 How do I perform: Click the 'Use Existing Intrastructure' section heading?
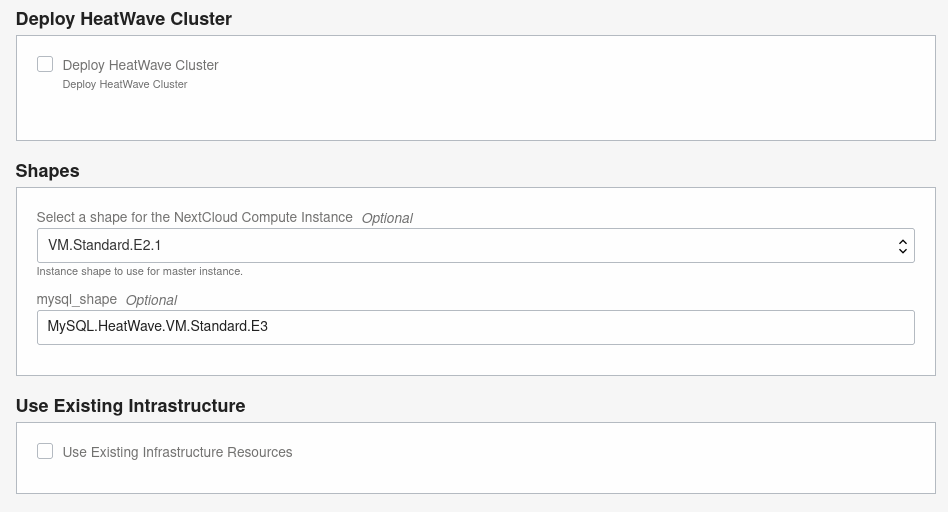[x=131, y=406]
